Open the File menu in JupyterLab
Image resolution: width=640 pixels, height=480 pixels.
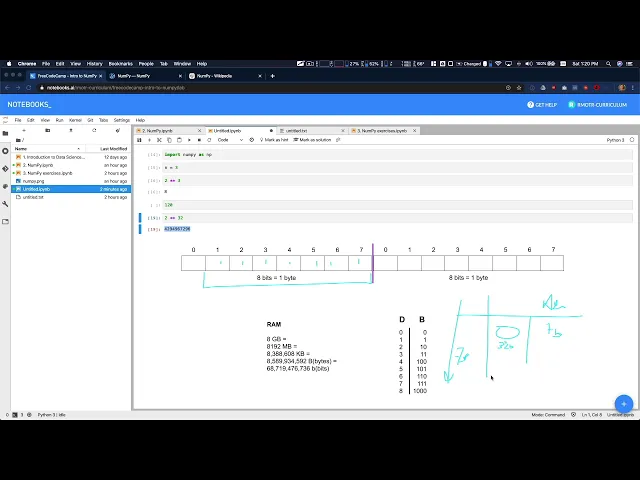18,120
